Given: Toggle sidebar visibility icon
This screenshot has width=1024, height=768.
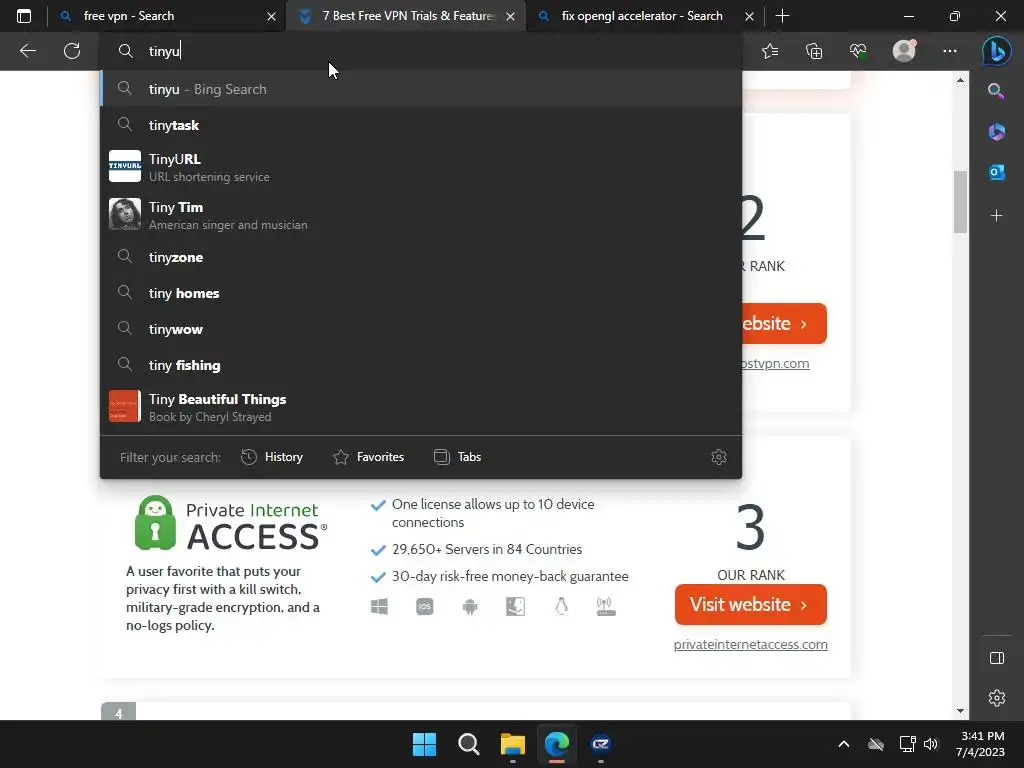Looking at the screenshot, I should 997,658.
